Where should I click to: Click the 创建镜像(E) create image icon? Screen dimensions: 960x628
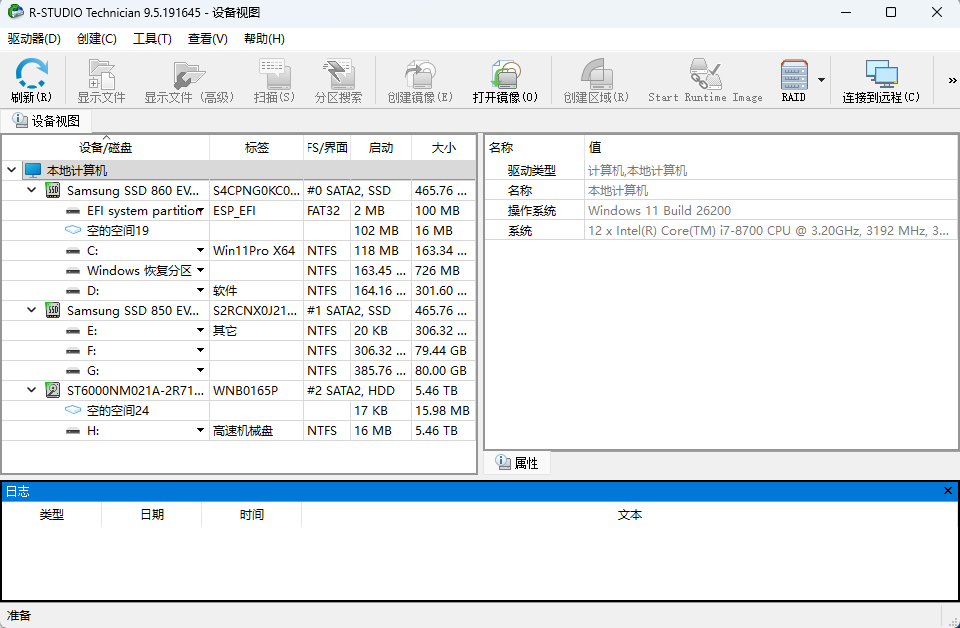point(420,80)
